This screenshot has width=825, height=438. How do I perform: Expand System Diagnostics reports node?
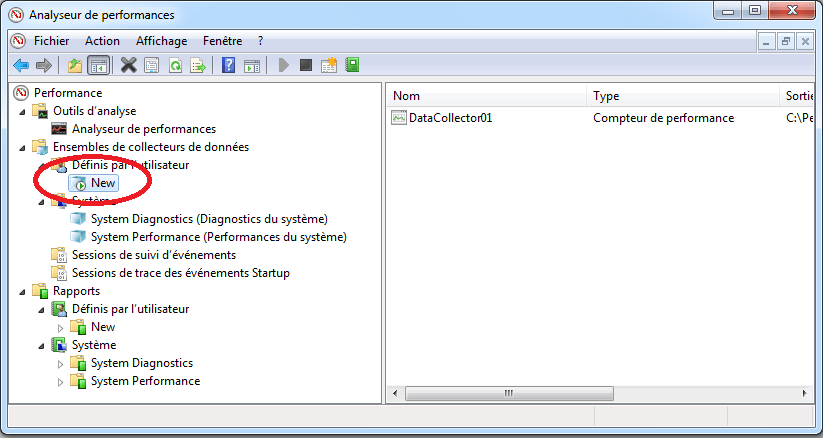click(x=61, y=364)
